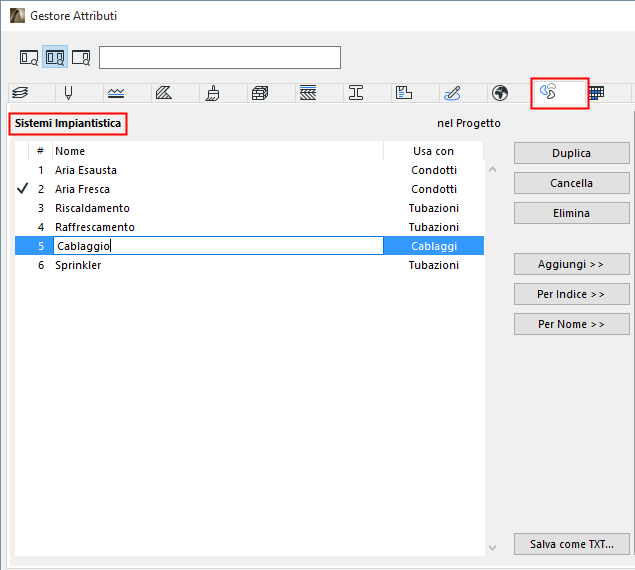Click checkmark beside Aria Fresca

(23, 189)
